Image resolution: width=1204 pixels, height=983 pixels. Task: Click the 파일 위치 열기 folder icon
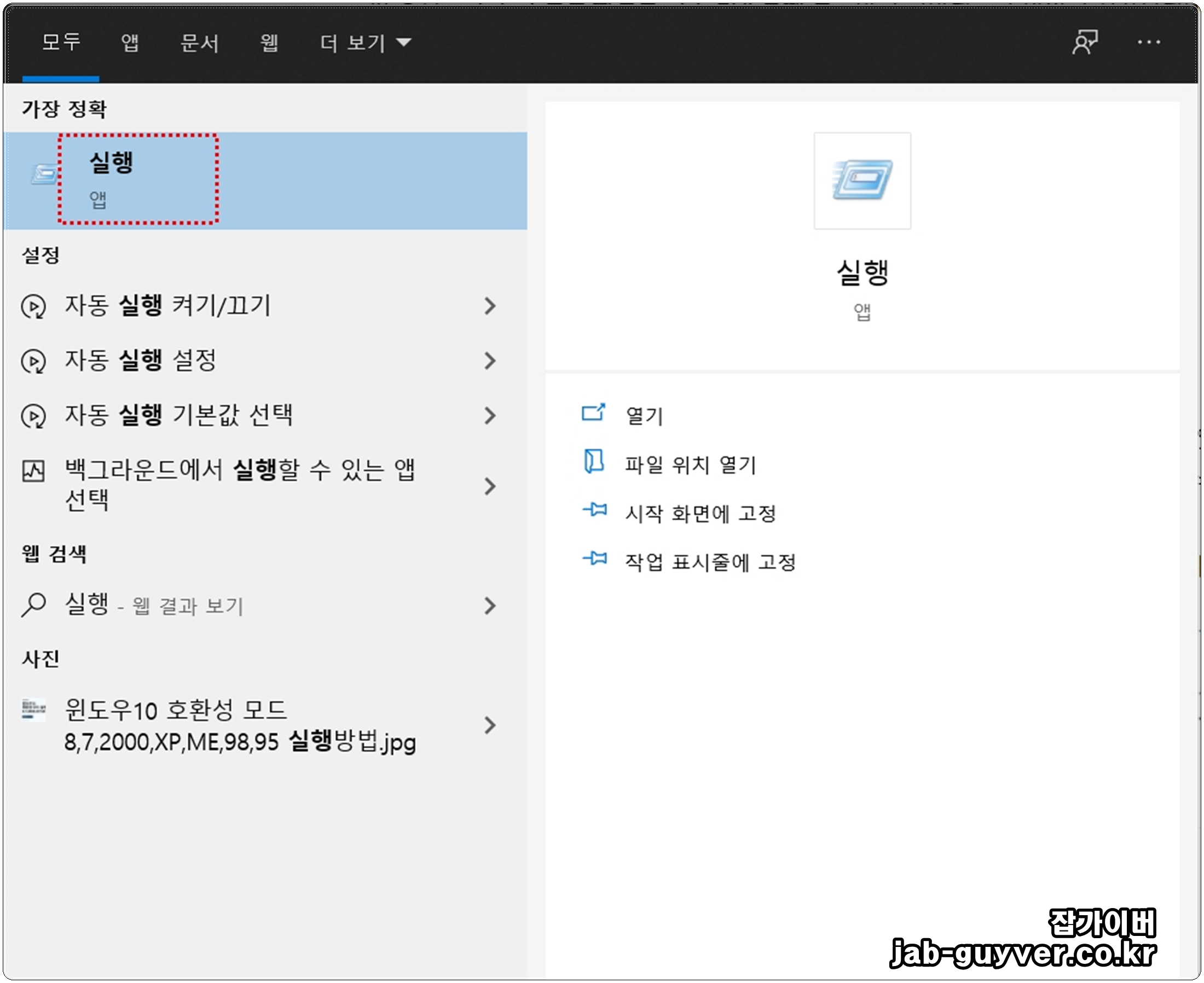593,462
